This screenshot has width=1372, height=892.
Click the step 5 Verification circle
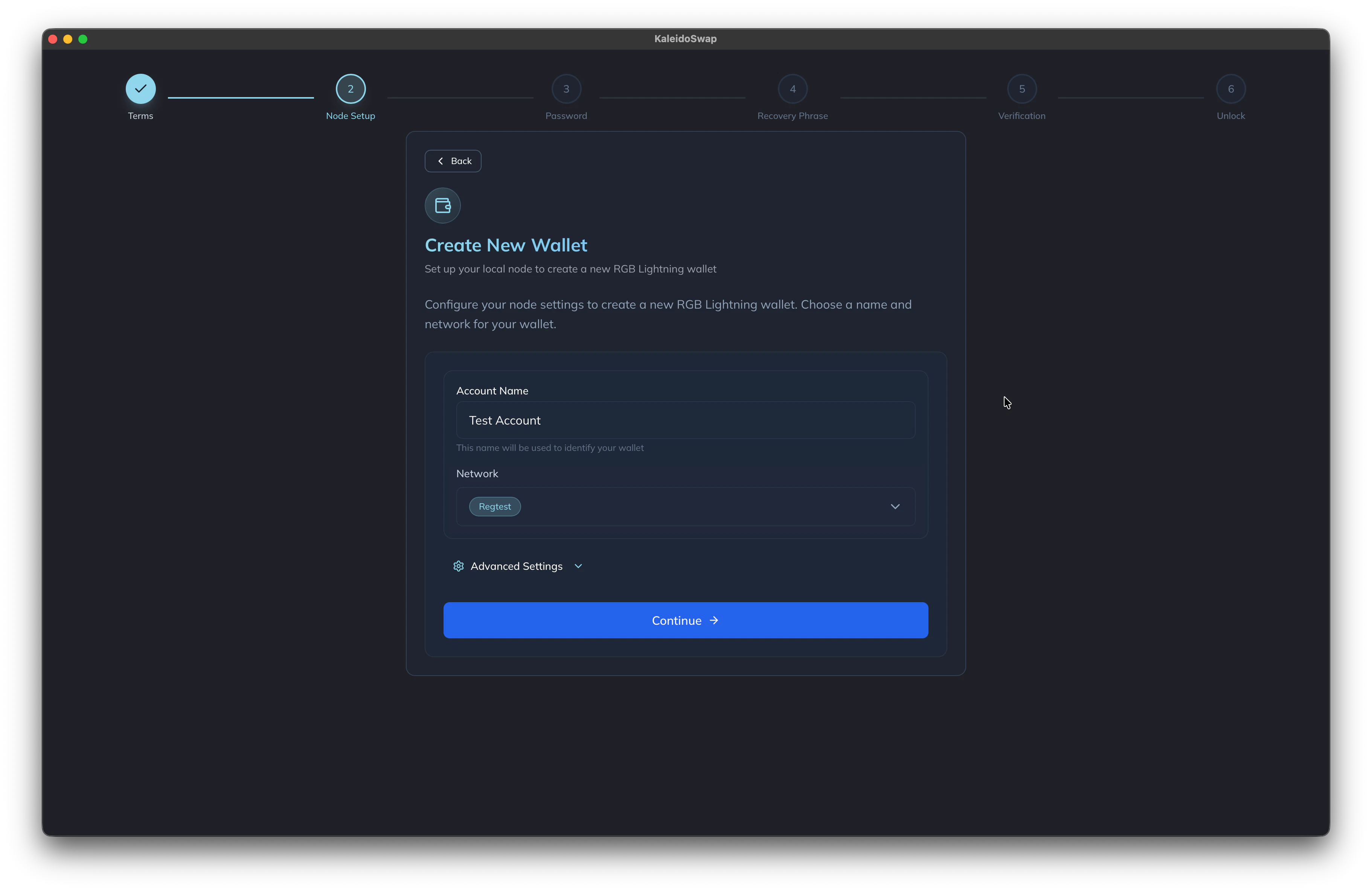click(1021, 89)
